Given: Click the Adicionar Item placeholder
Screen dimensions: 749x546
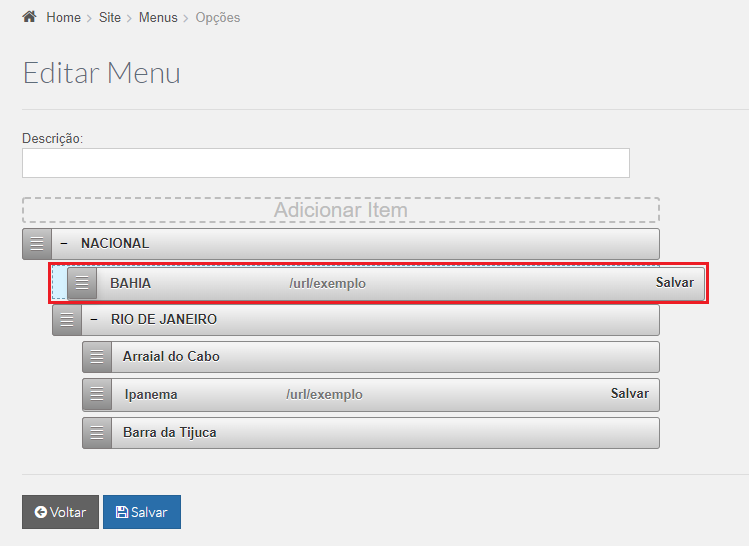Looking at the screenshot, I should click(x=341, y=210).
